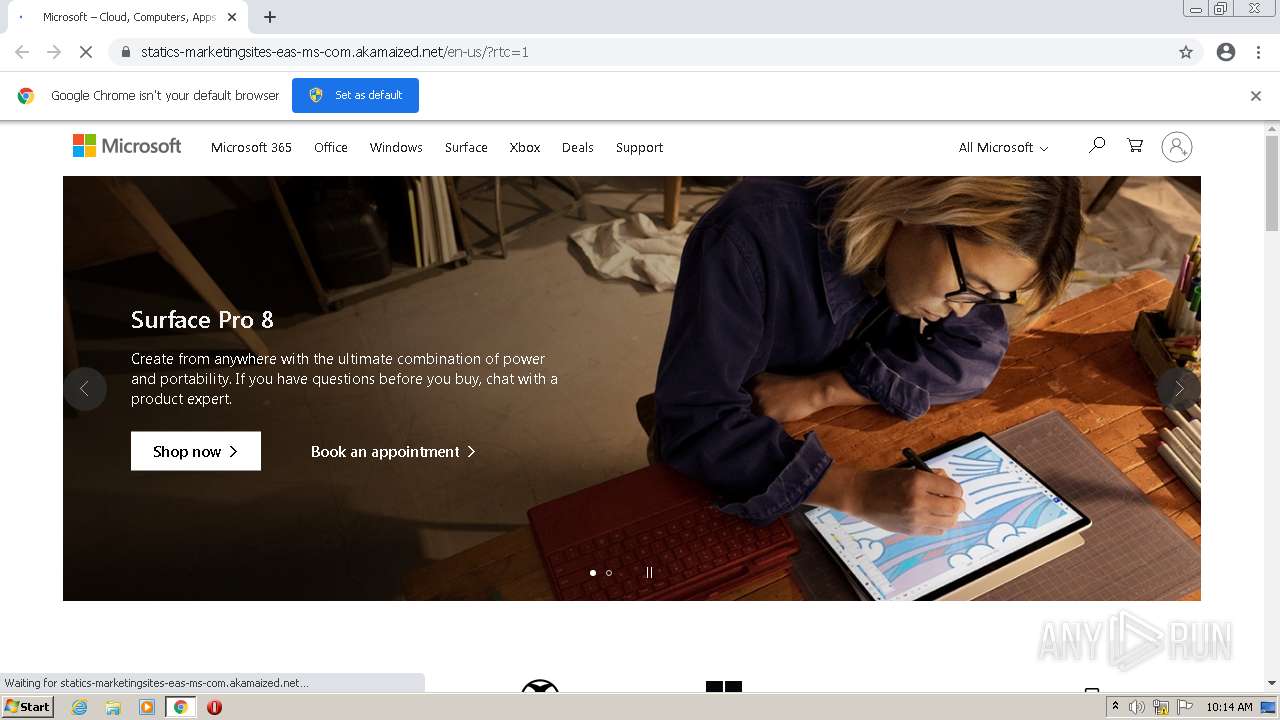Click the taskbar clock 10:14 AM
The image size is (1280, 720).
[1229, 707]
